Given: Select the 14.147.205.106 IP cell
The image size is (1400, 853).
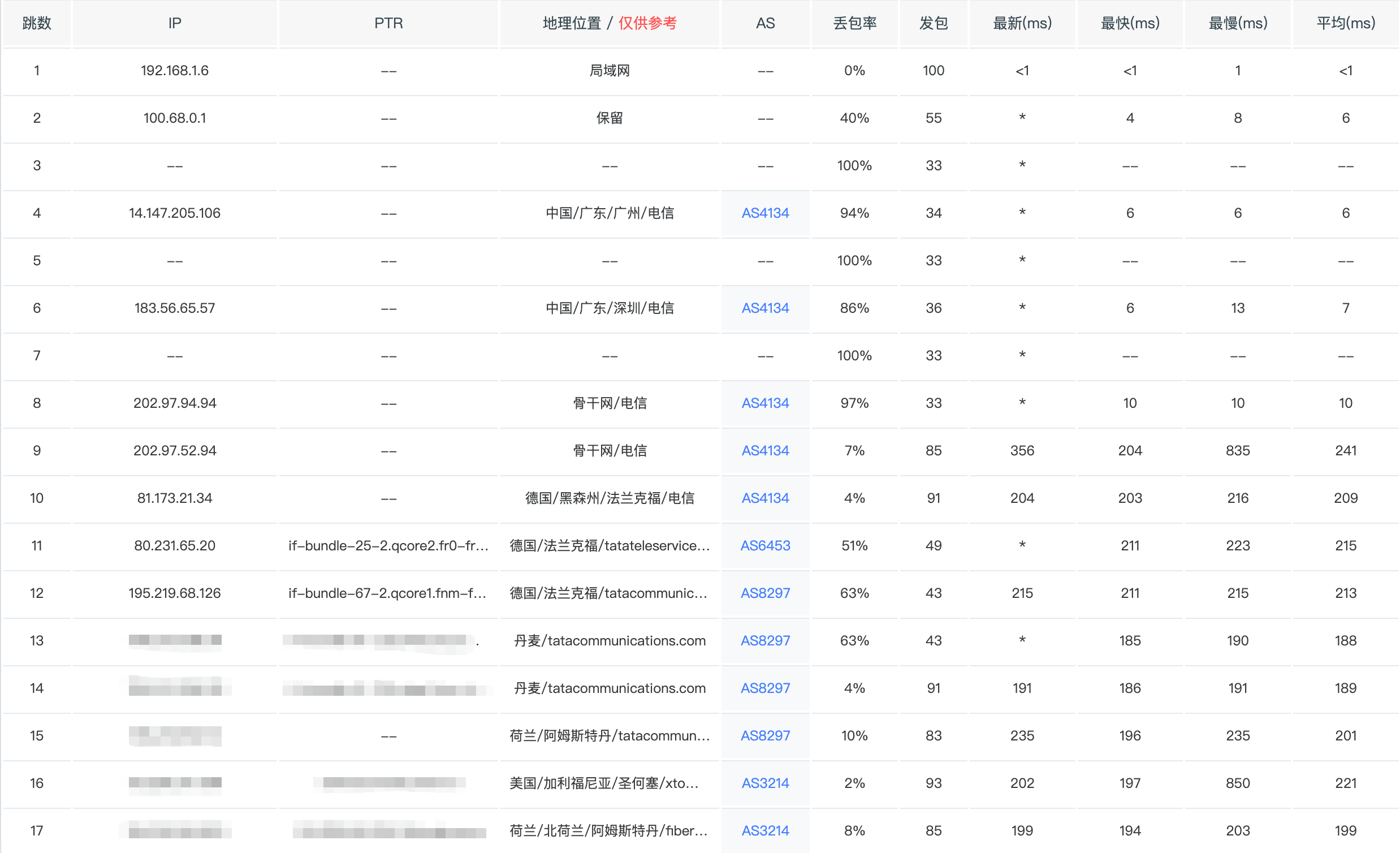Looking at the screenshot, I should [x=174, y=213].
